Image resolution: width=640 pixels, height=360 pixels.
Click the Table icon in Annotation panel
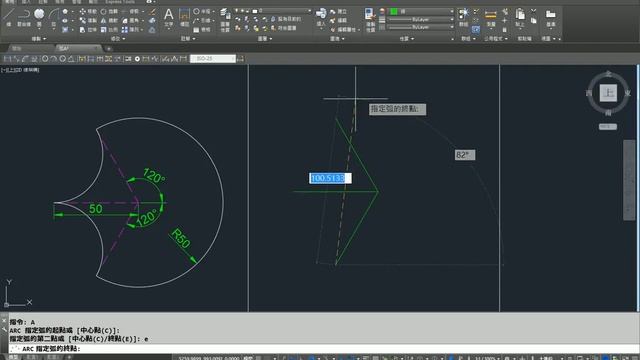[x=196, y=29]
